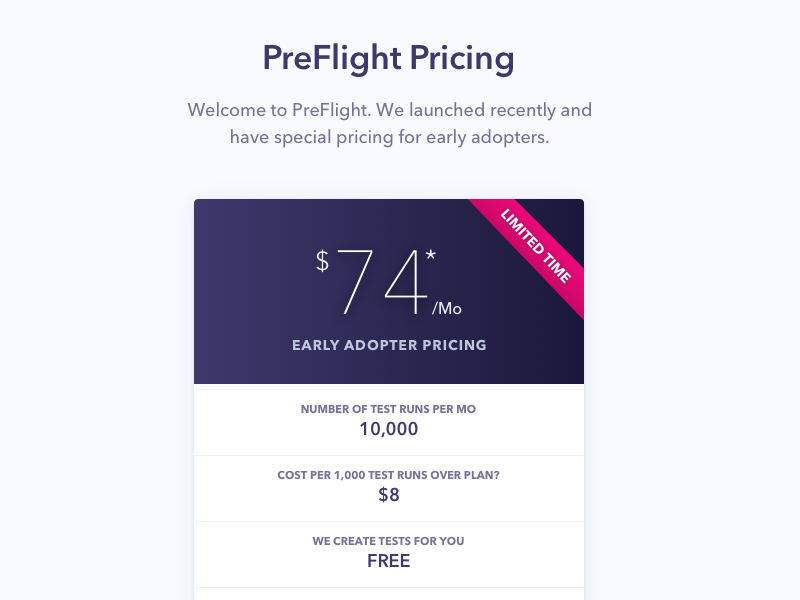Click the number 7 in the price
800x600 pixels.
click(x=355, y=282)
